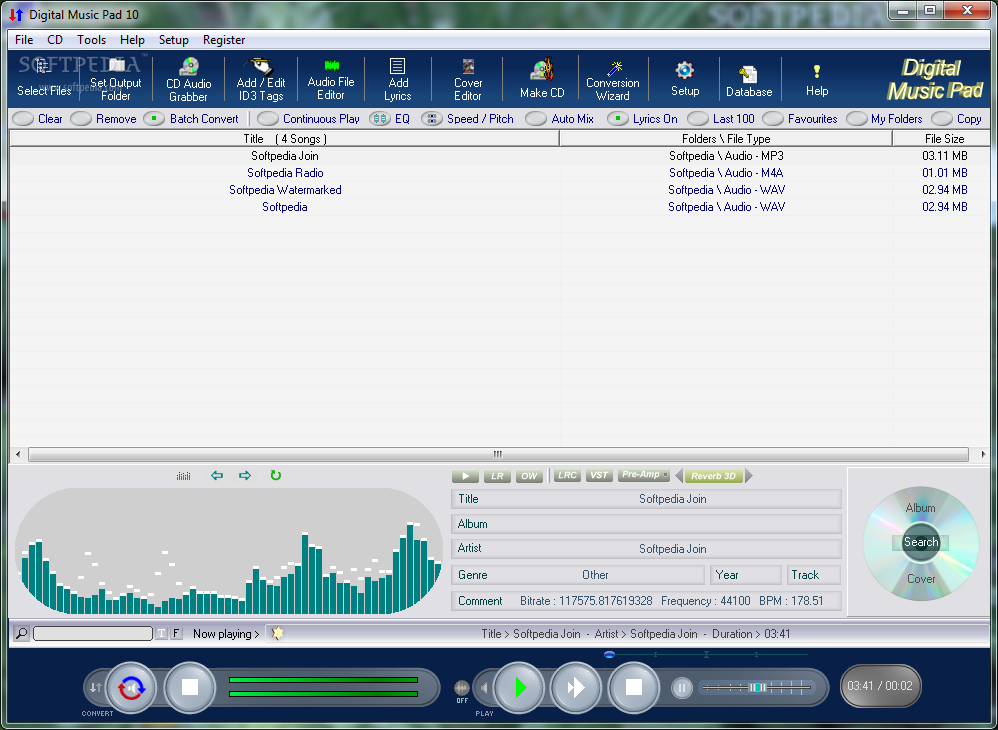Viewport: 998px width, 730px height.
Task: Click next effect arrow right of Reverb 3D
Action: click(x=749, y=475)
